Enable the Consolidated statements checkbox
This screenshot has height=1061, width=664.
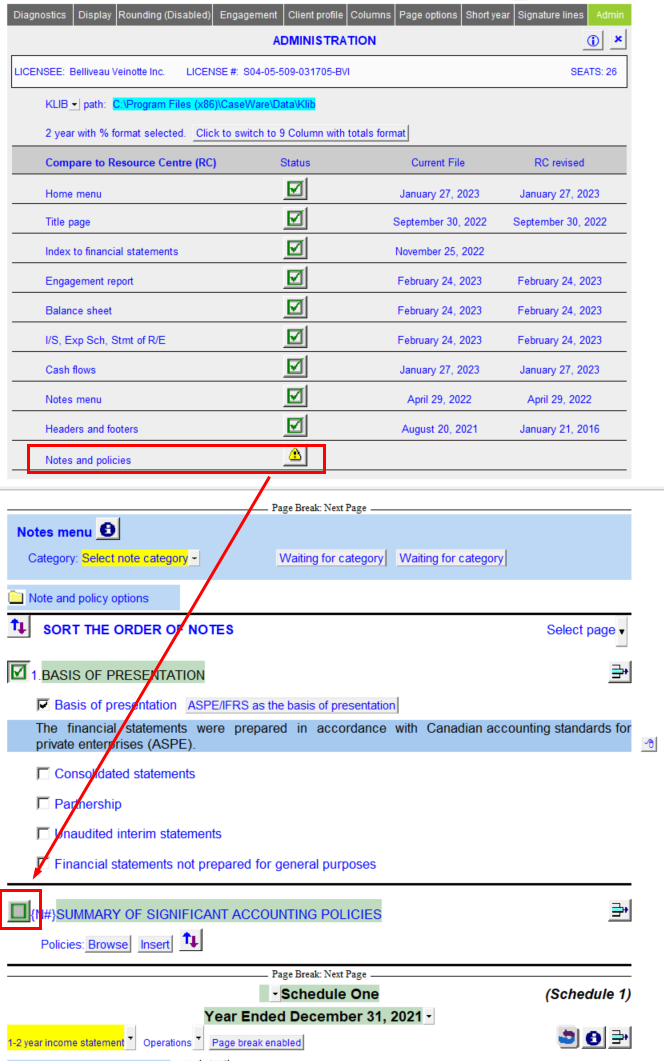tap(43, 773)
